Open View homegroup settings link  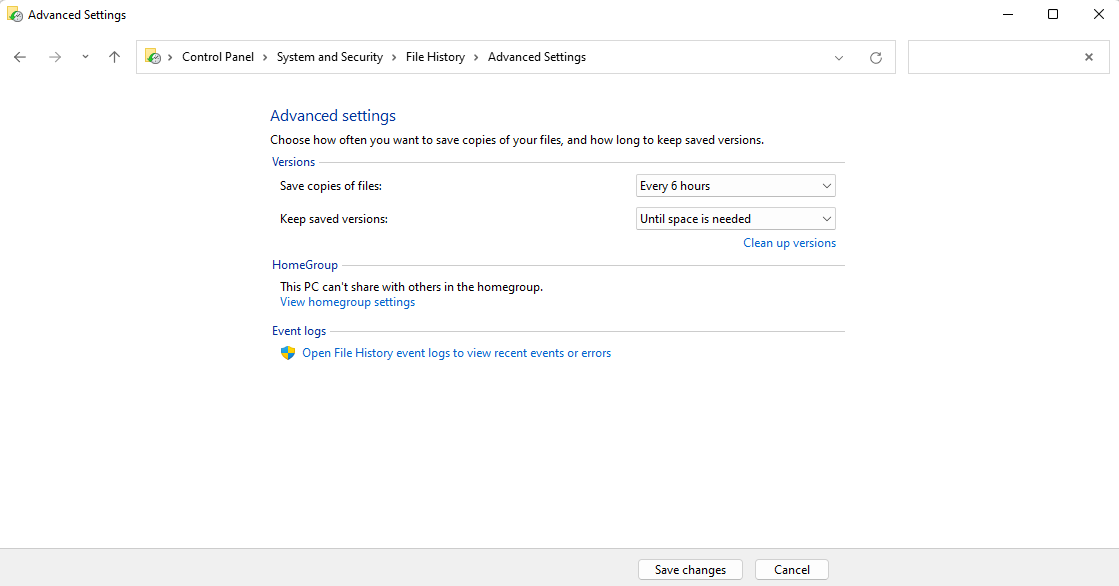[x=347, y=302]
